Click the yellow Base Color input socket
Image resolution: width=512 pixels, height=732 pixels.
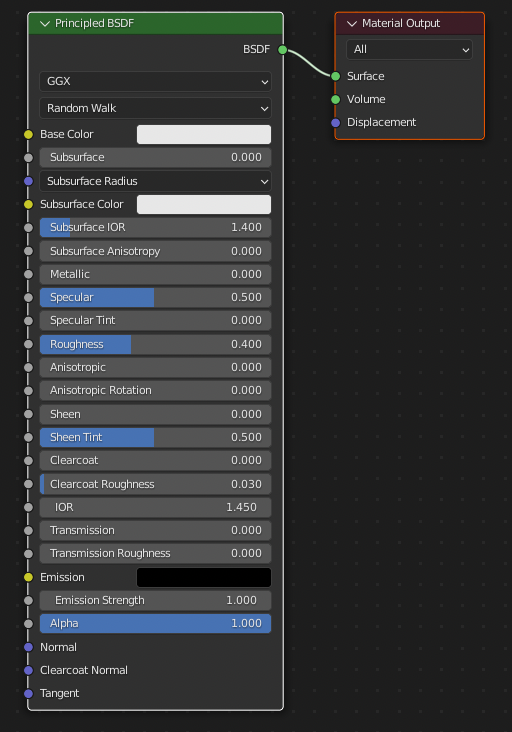point(28,134)
